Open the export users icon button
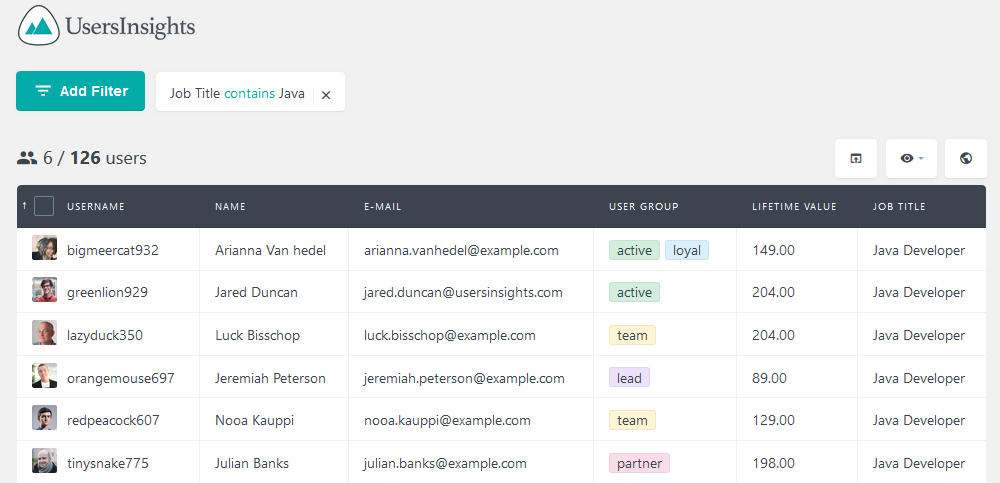The image size is (1000, 483). 856,158
